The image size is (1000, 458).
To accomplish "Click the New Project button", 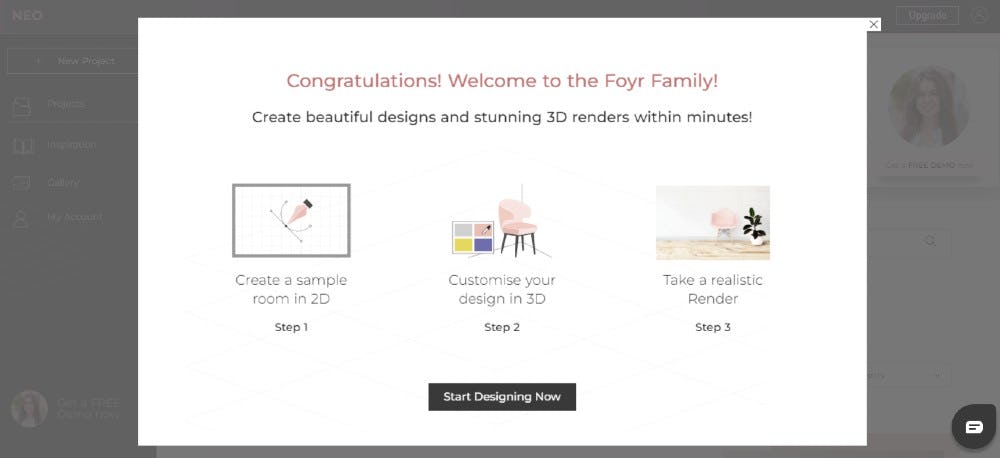I will coord(75,61).
